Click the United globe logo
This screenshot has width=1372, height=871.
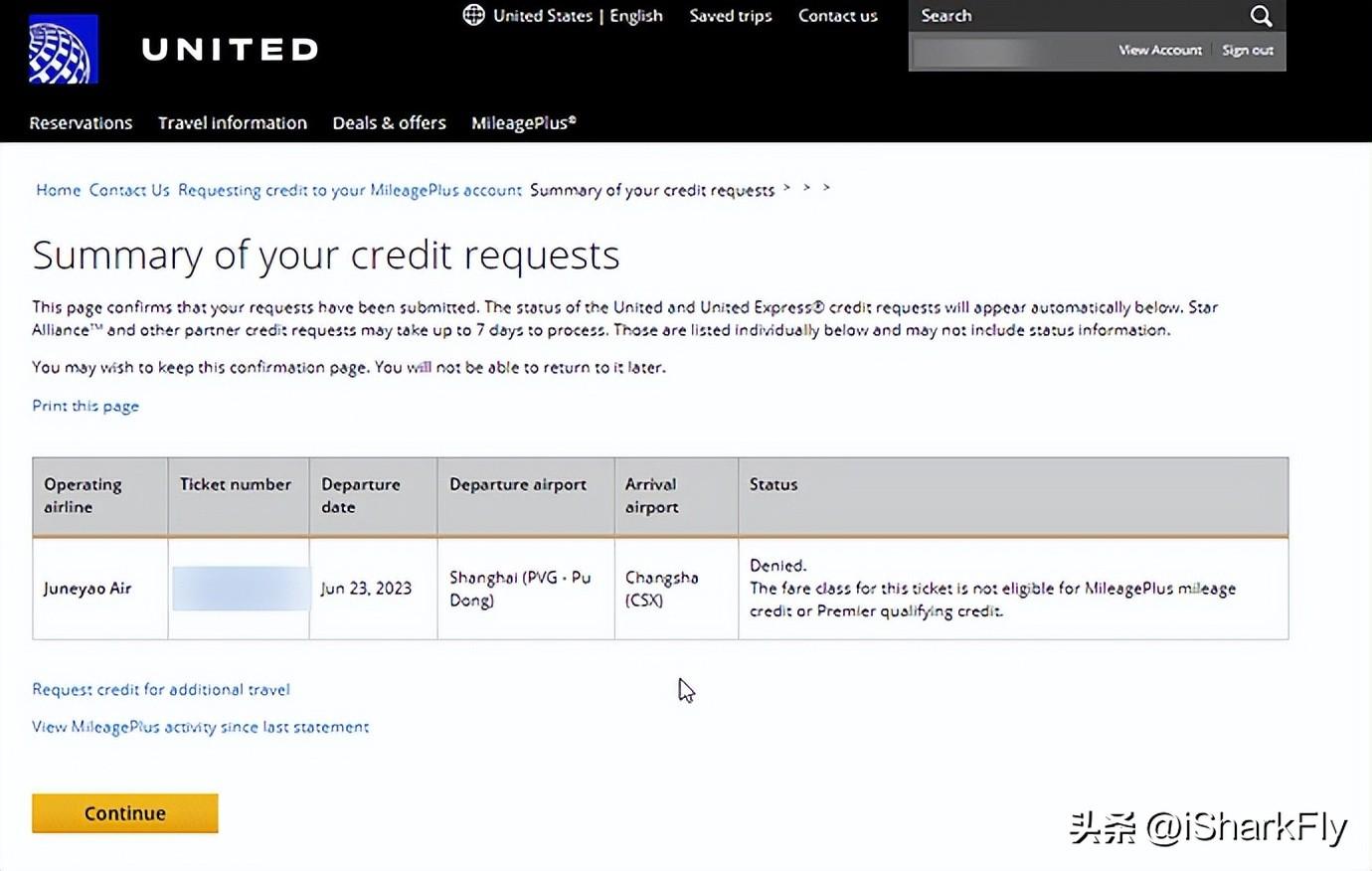point(64,49)
